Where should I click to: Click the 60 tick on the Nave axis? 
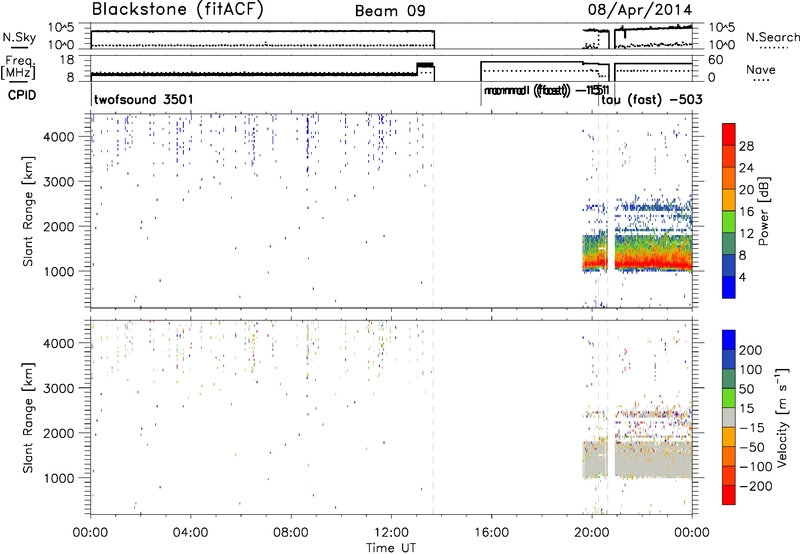716,60
